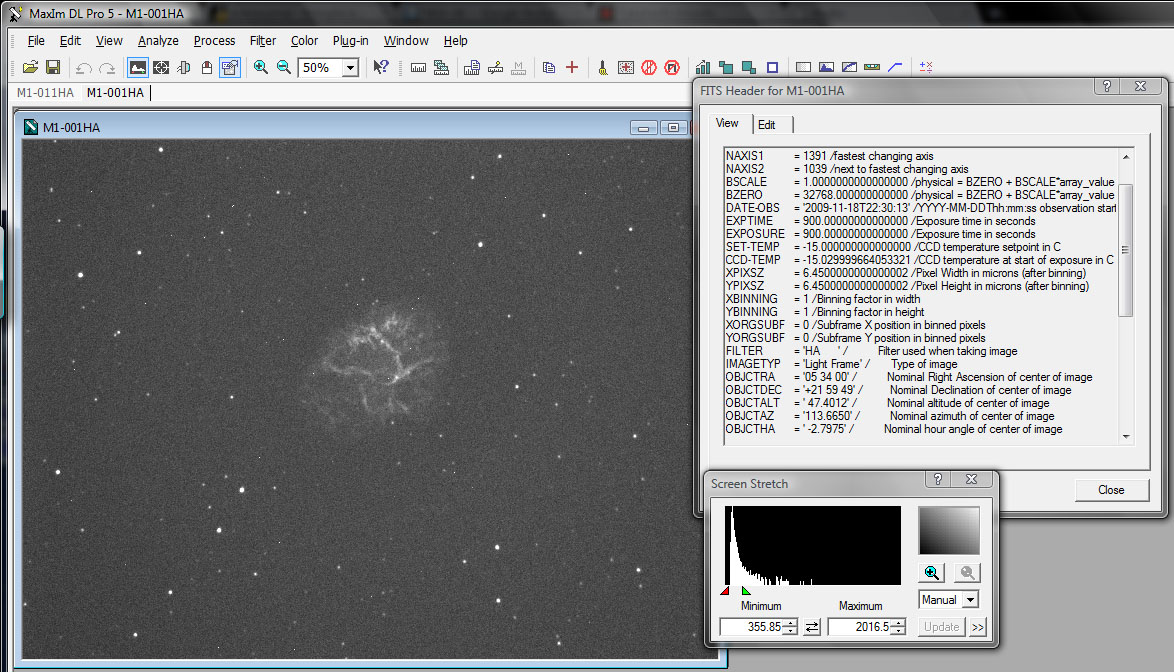
Task: Click the context help arrow-question icon
Action: pos(381,67)
